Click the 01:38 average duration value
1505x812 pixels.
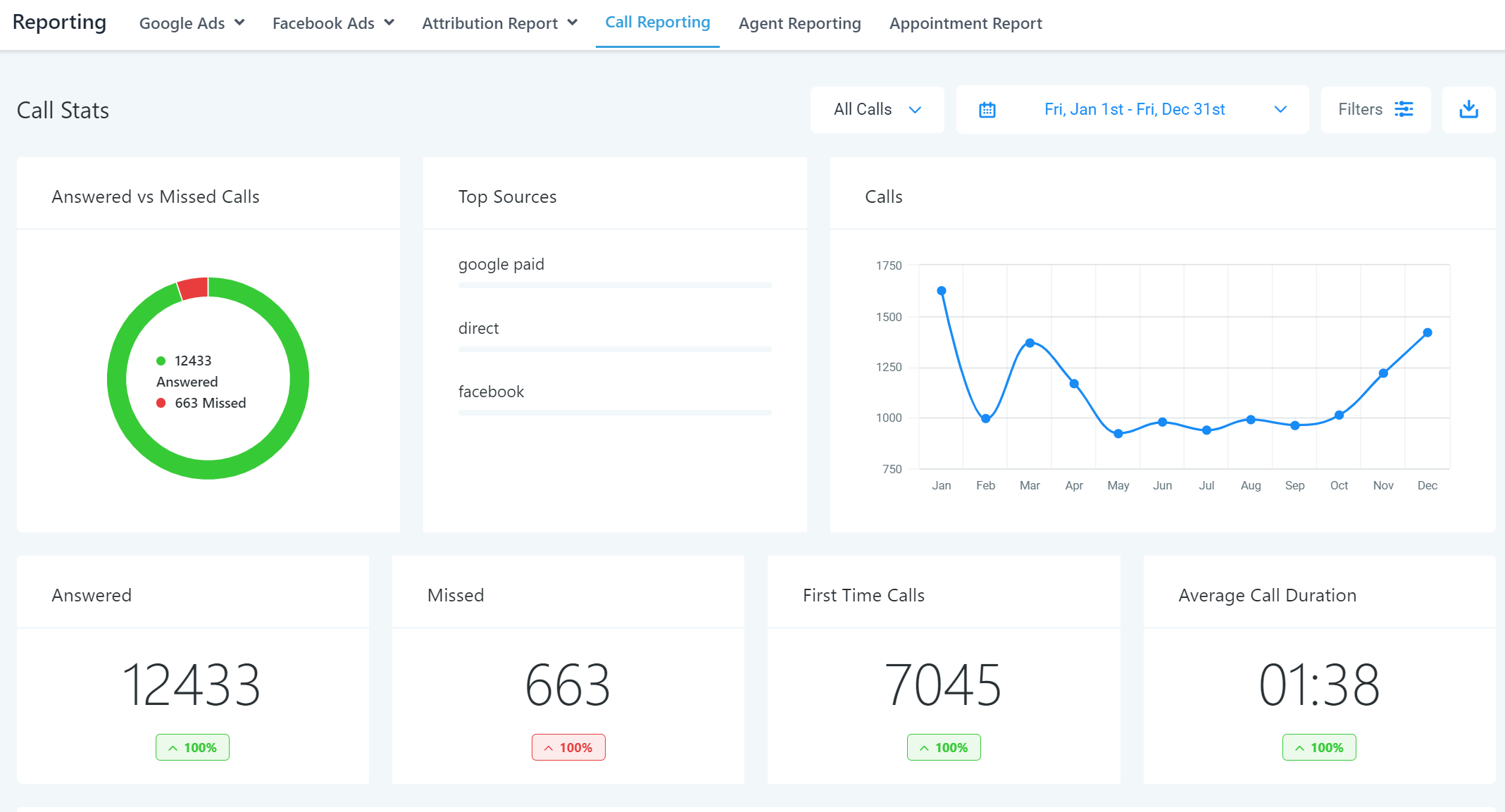click(x=1319, y=685)
